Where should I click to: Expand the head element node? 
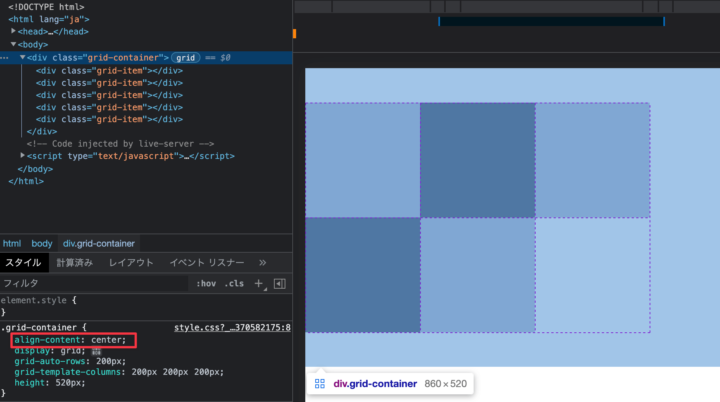tap(13, 31)
